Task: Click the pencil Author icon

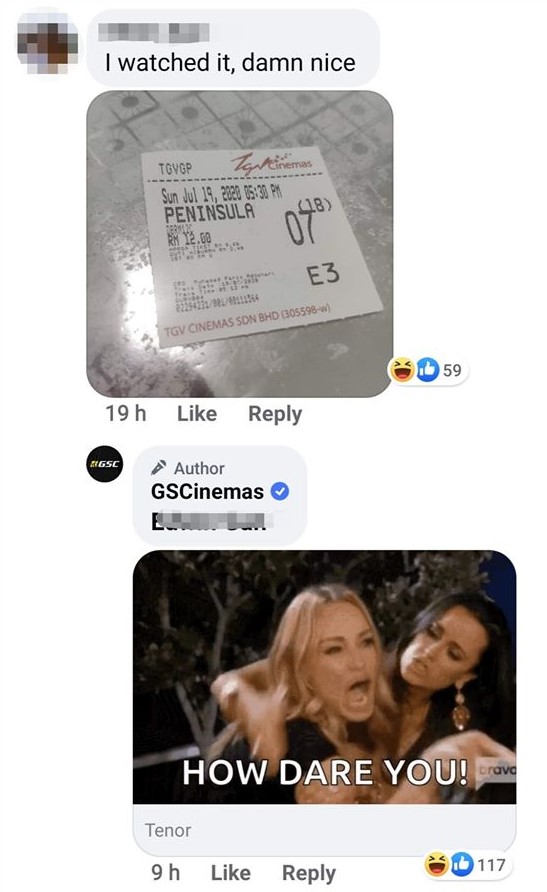Action: pos(159,468)
